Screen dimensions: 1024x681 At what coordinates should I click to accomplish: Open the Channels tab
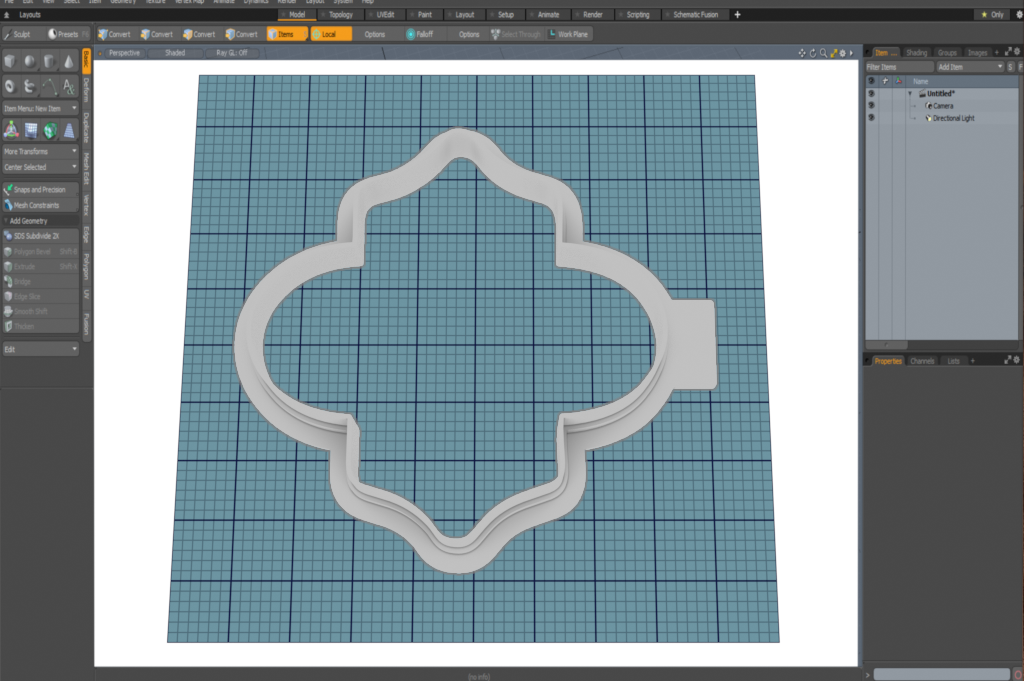[x=922, y=360]
